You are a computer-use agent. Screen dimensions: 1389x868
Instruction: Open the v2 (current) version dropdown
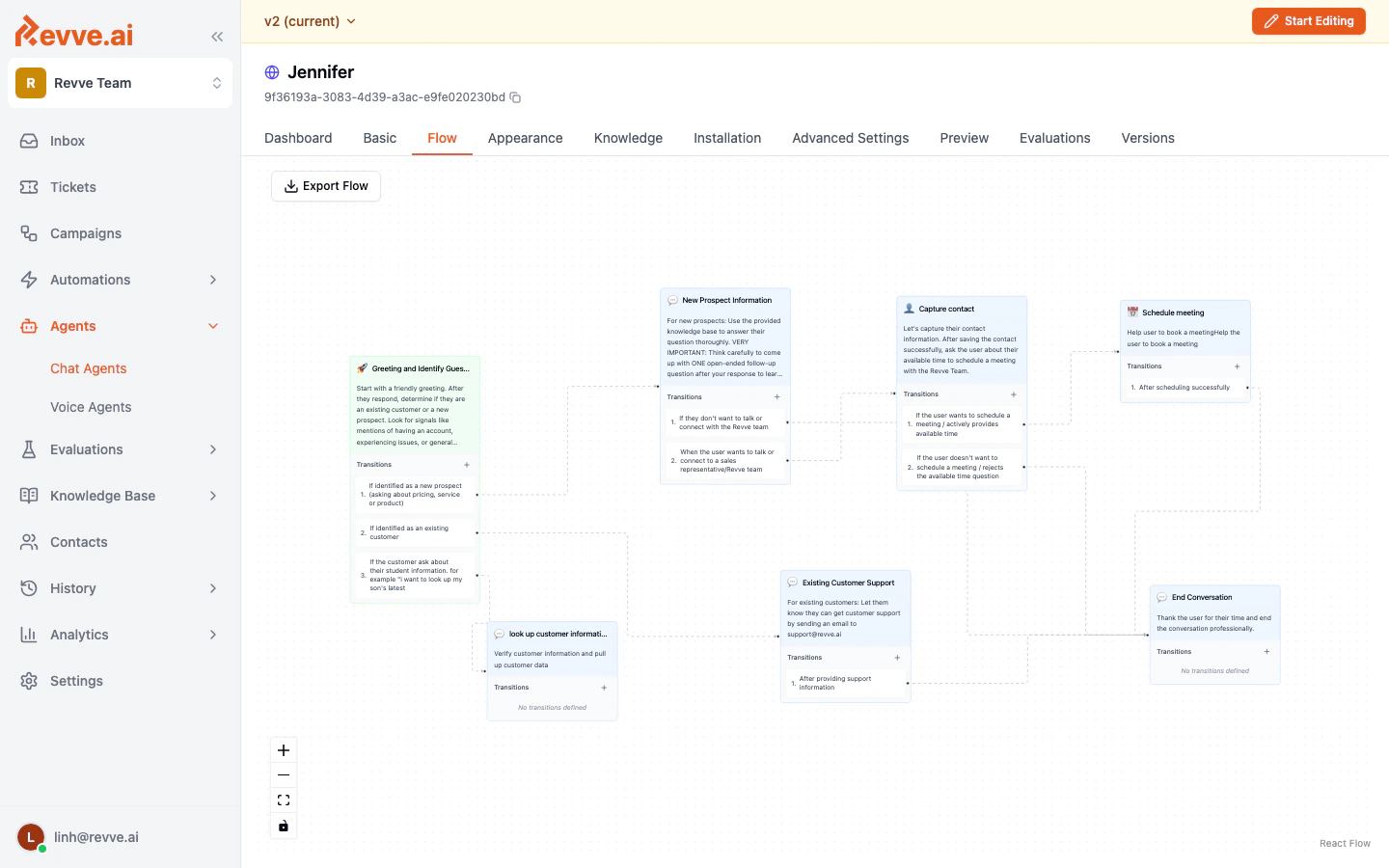click(310, 20)
